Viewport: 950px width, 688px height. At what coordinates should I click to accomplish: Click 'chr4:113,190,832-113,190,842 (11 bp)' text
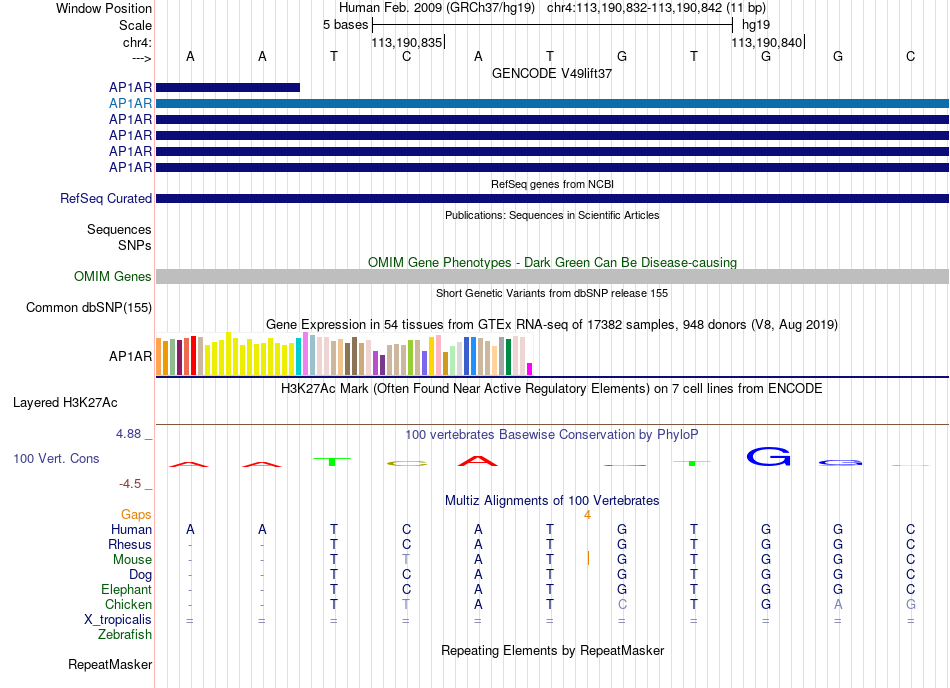[656, 8]
